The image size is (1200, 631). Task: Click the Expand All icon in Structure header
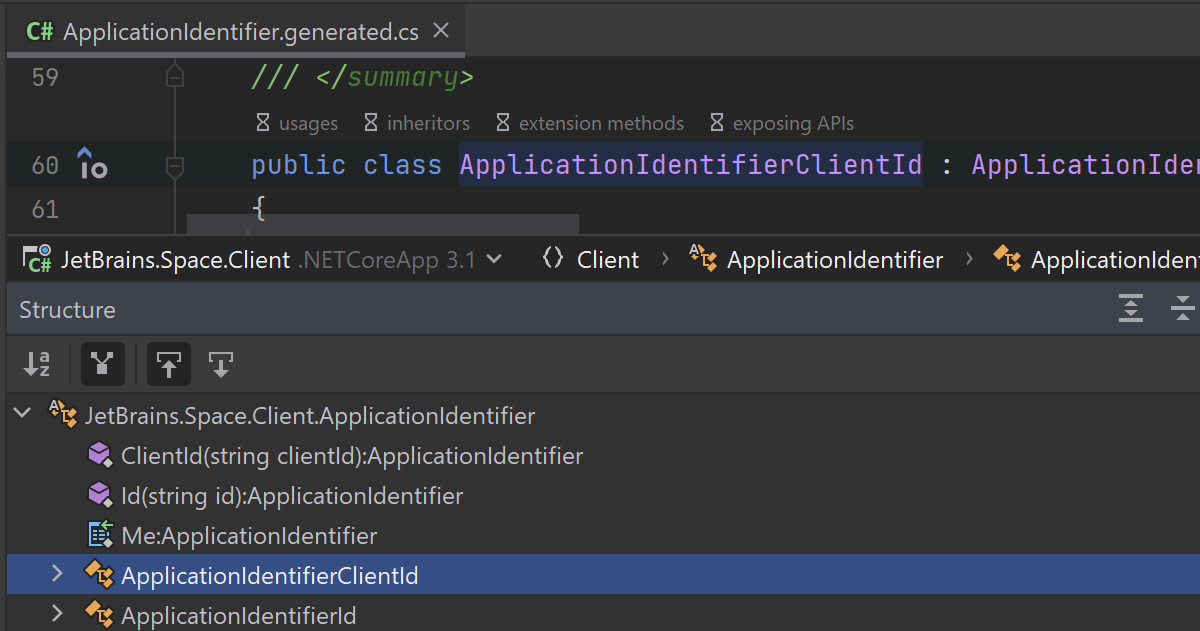coord(1131,310)
